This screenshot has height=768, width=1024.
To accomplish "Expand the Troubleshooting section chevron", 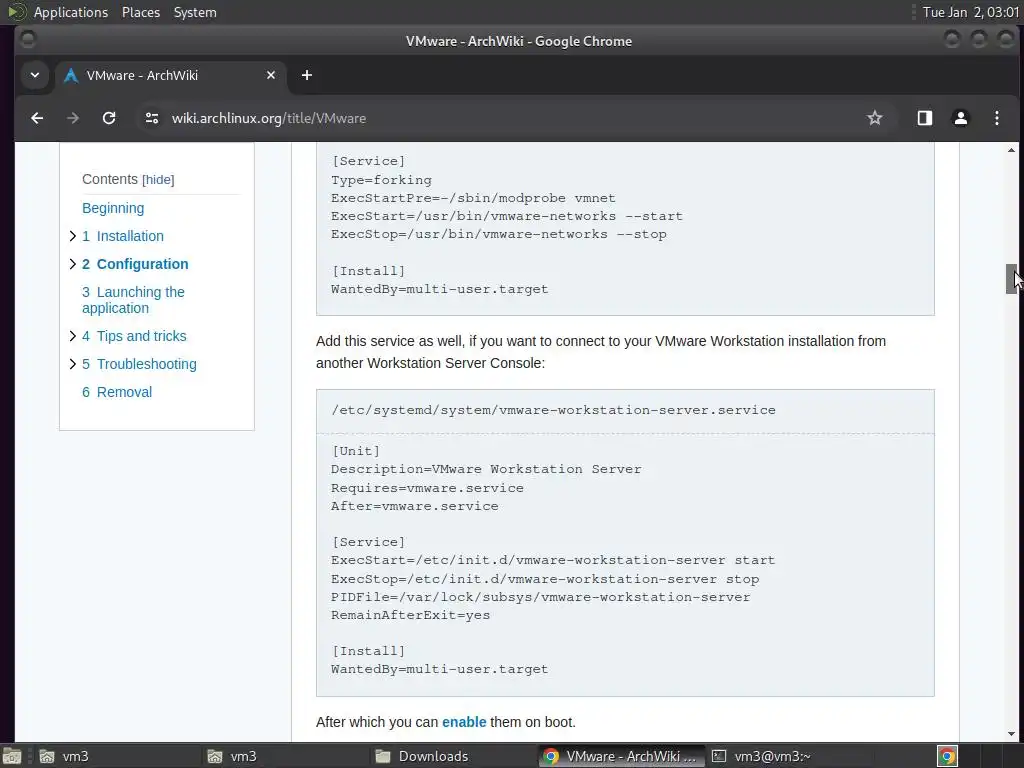I will point(72,364).
